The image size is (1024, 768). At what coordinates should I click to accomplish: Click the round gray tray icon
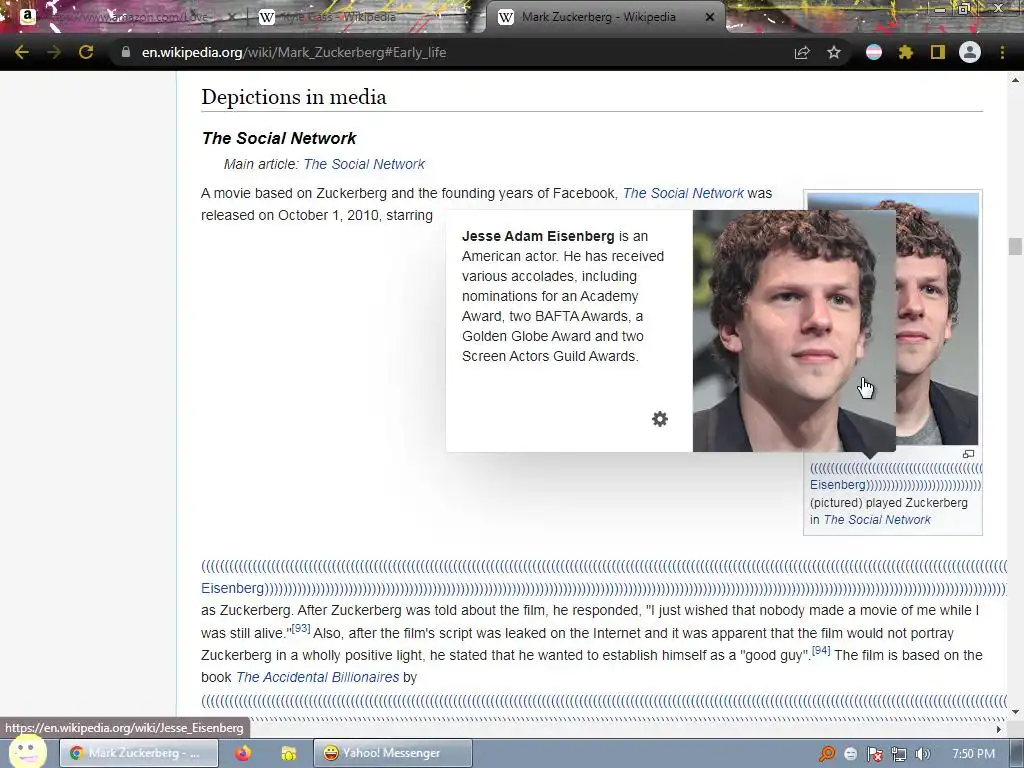(x=850, y=754)
